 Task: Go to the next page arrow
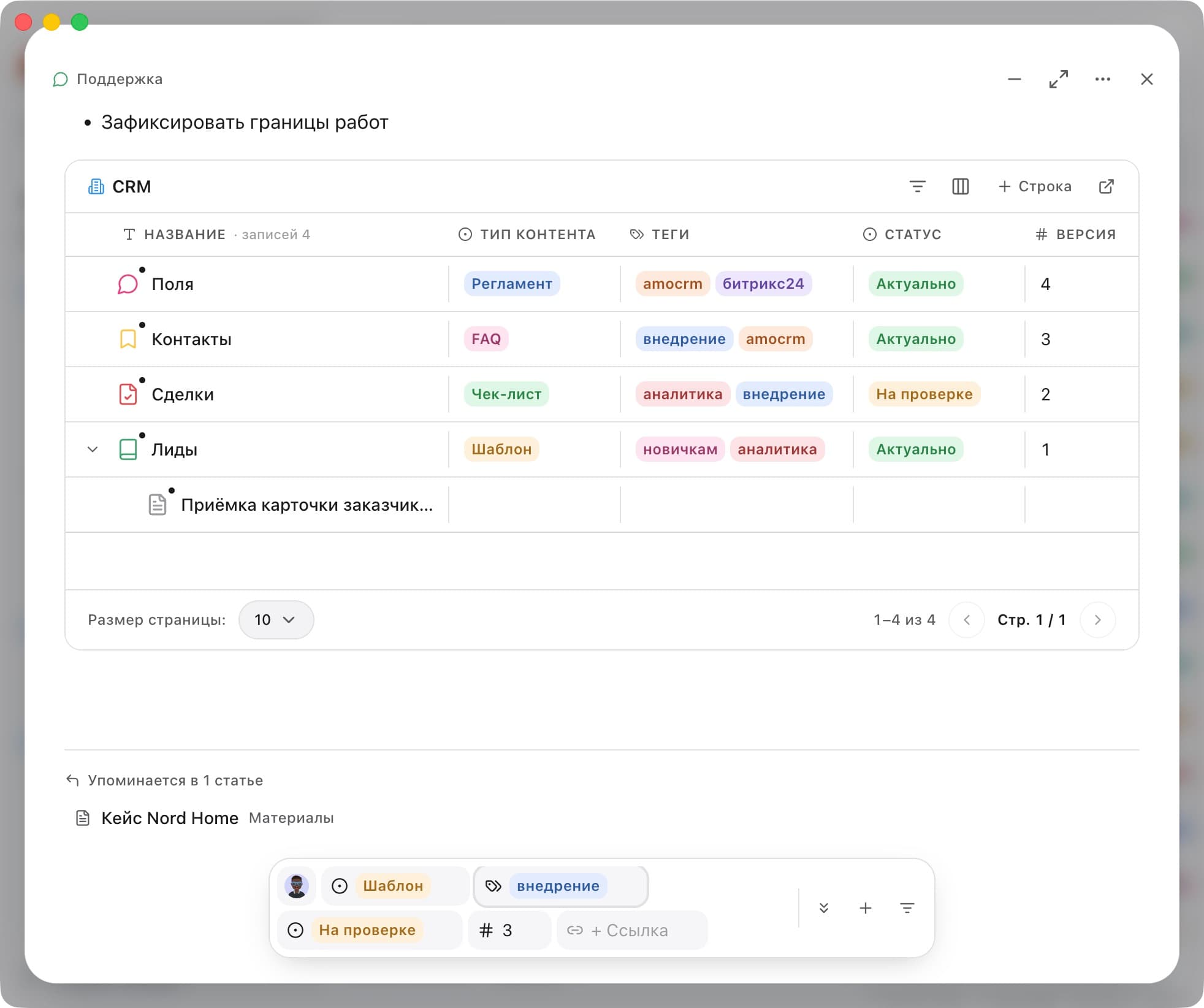[1097, 620]
